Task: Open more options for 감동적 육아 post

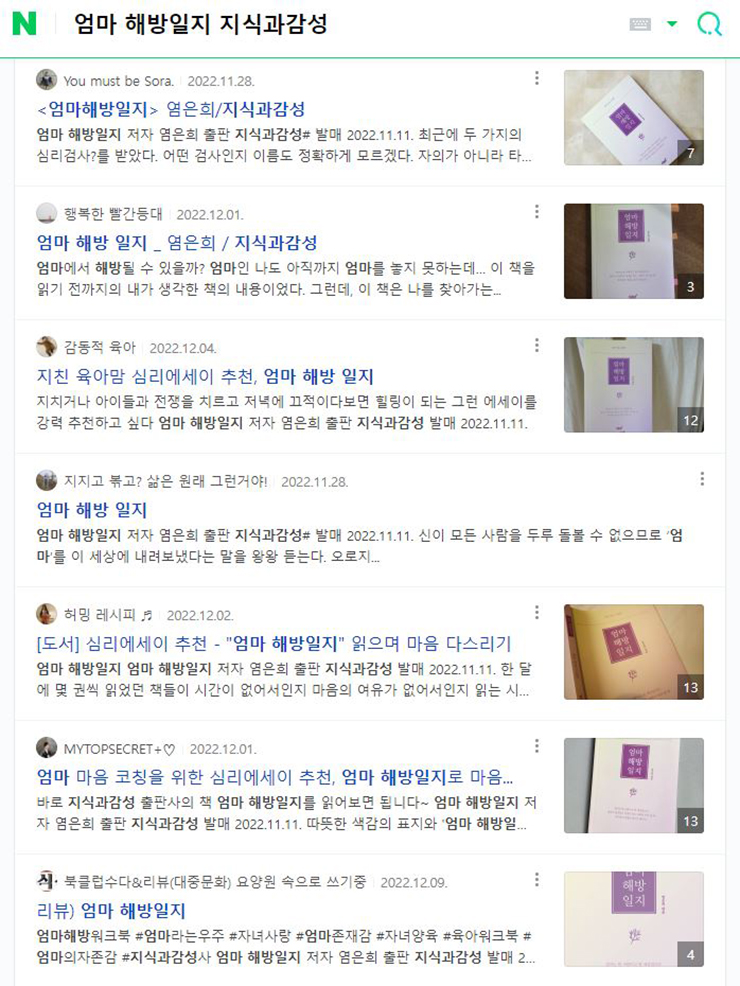Action: pyautogui.click(x=536, y=345)
